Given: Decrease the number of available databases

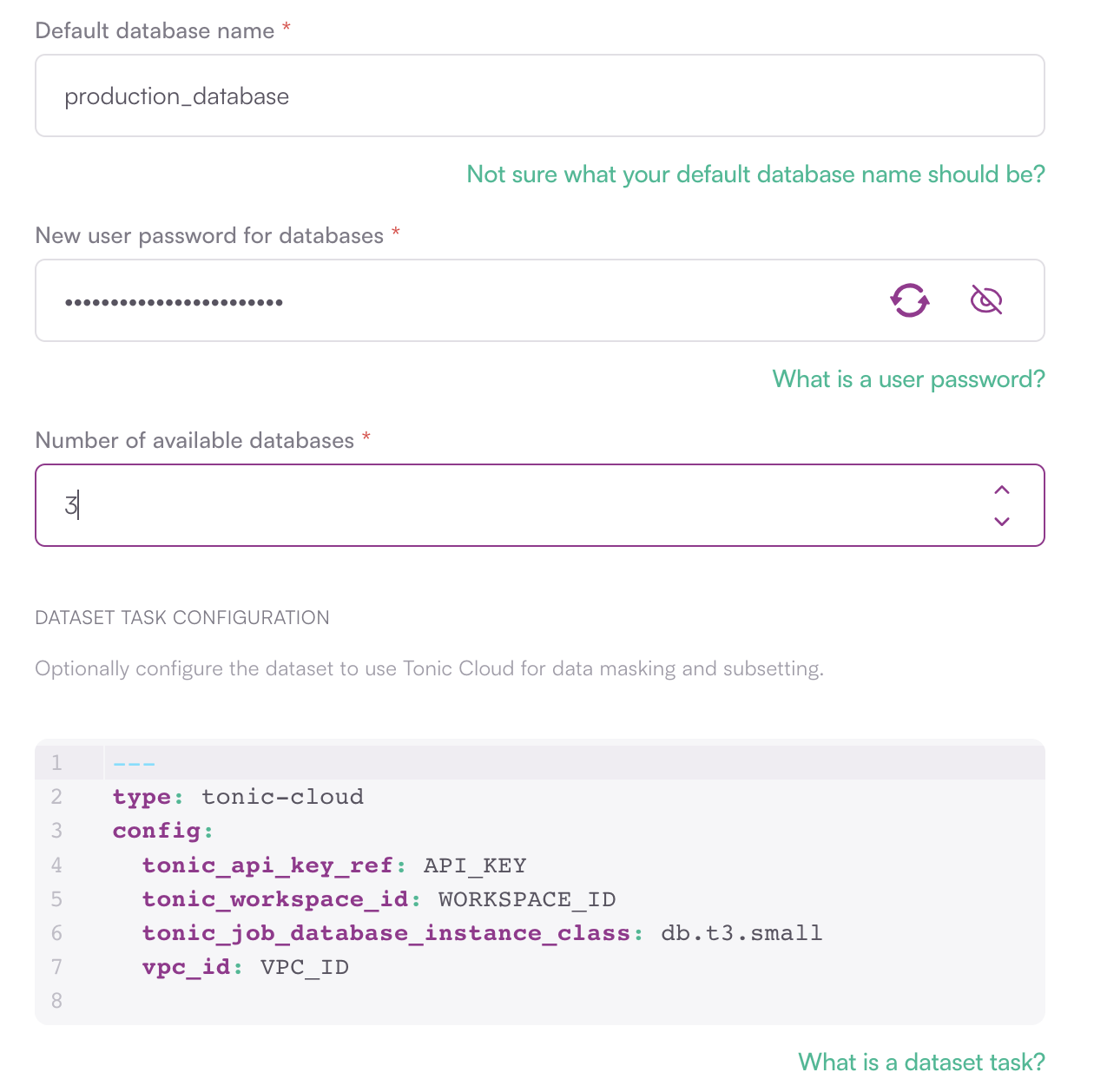Looking at the screenshot, I should pyautogui.click(x=1002, y=522).
